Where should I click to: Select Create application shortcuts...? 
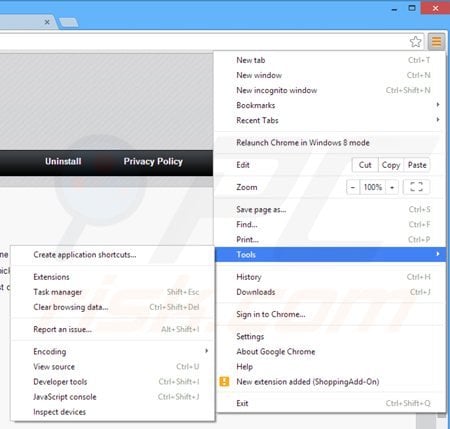(x=113, y=255)
